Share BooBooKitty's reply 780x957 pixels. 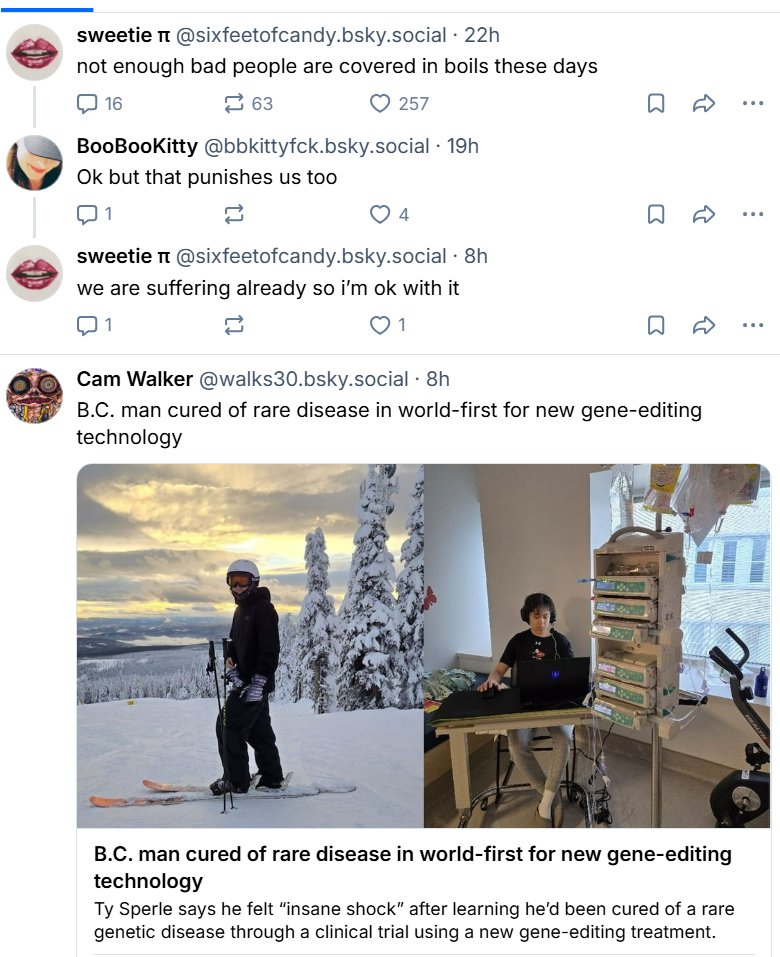[x=704, y=214]
